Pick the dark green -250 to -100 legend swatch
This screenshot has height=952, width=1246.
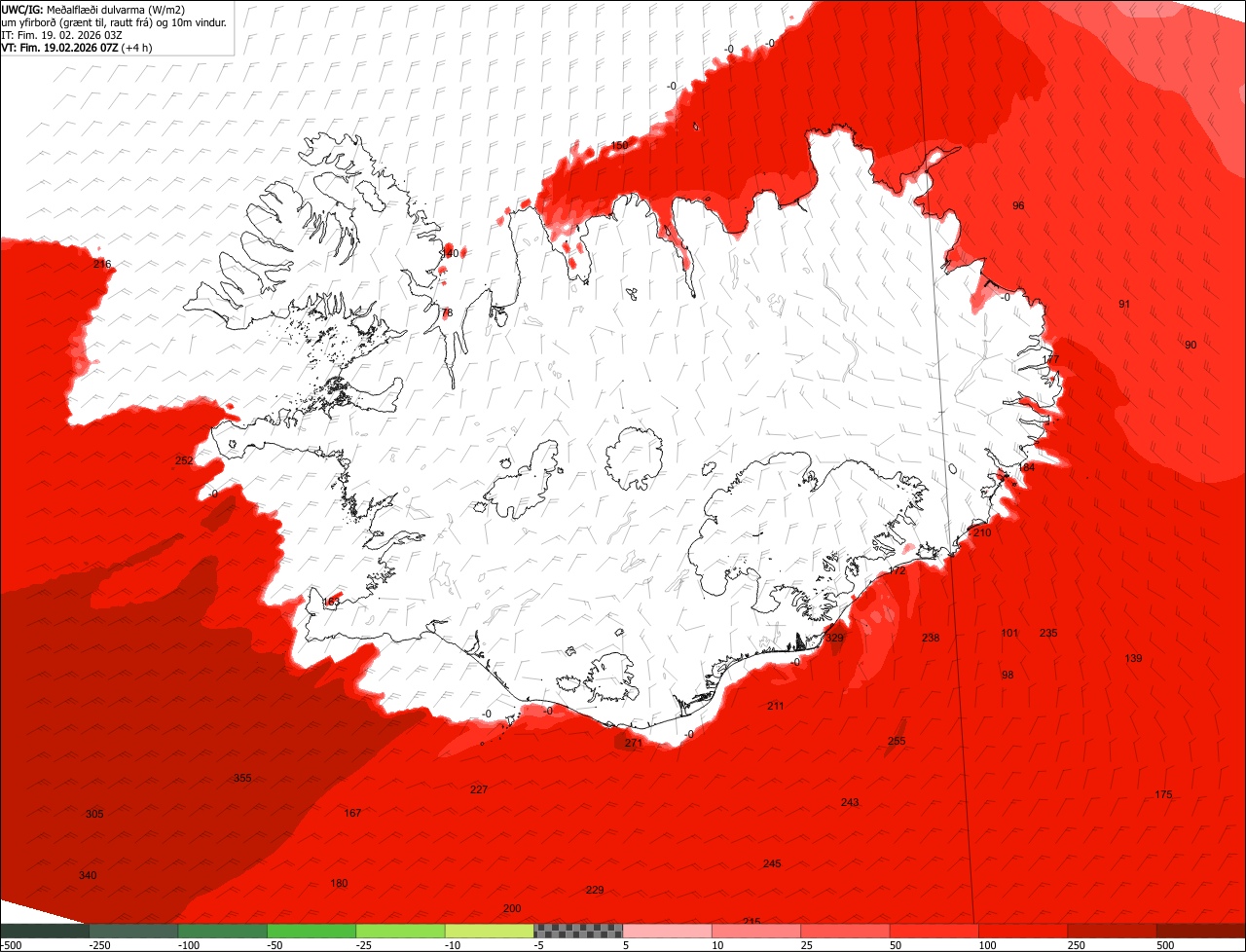[133, 930]
